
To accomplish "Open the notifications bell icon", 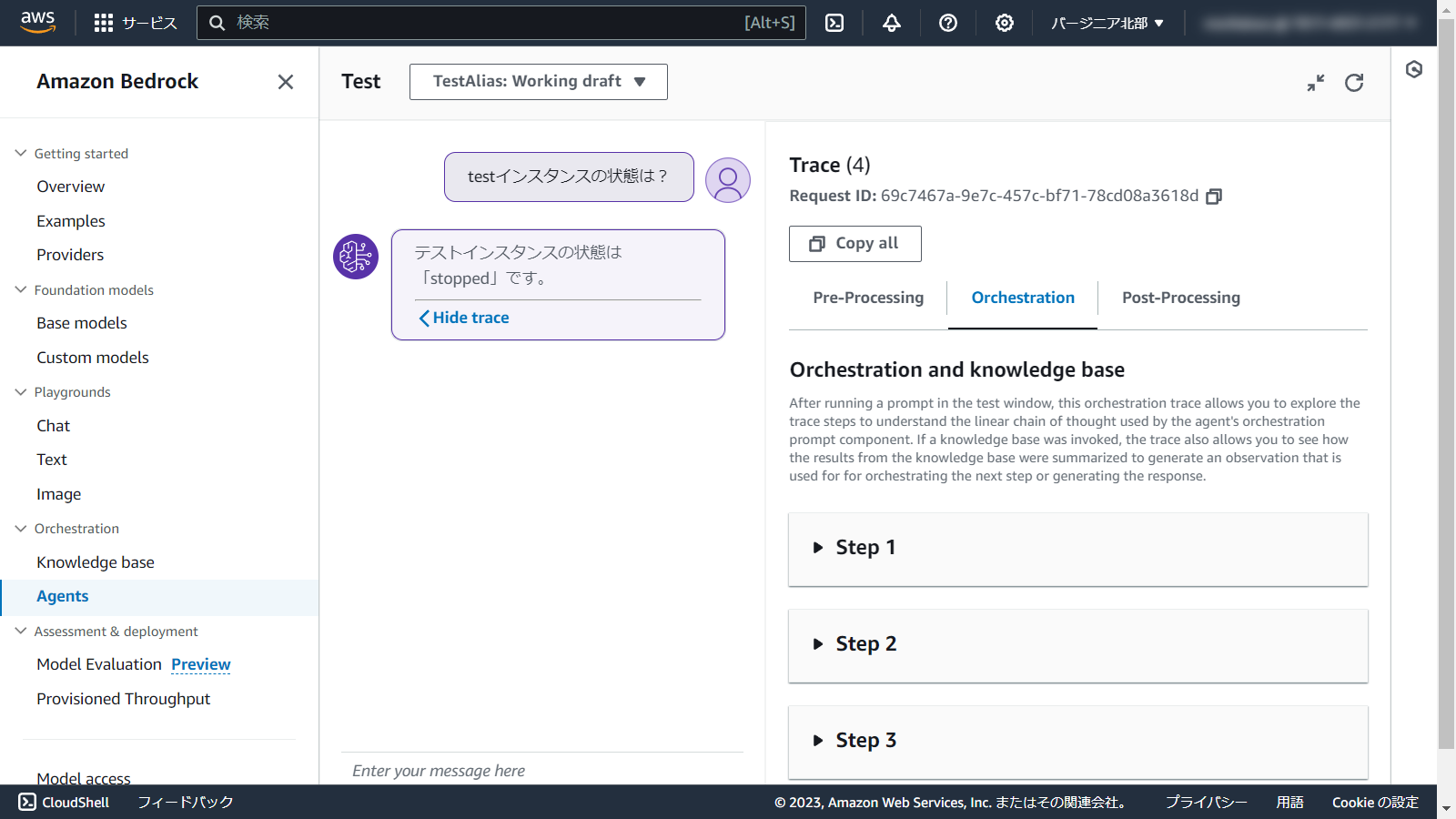I will pyautogui.click(x=892, y=23).
